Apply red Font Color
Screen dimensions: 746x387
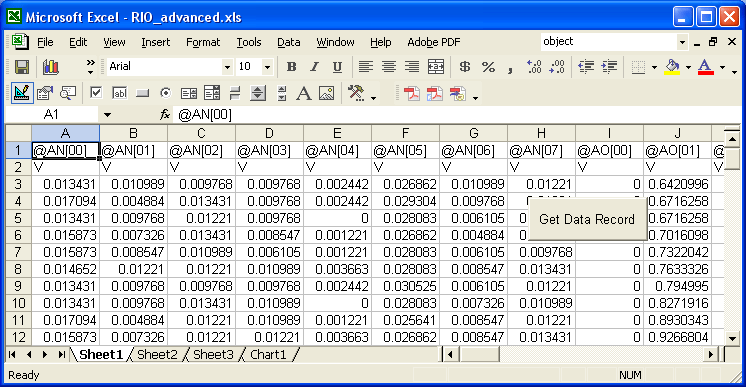click(x=706, y=67)
